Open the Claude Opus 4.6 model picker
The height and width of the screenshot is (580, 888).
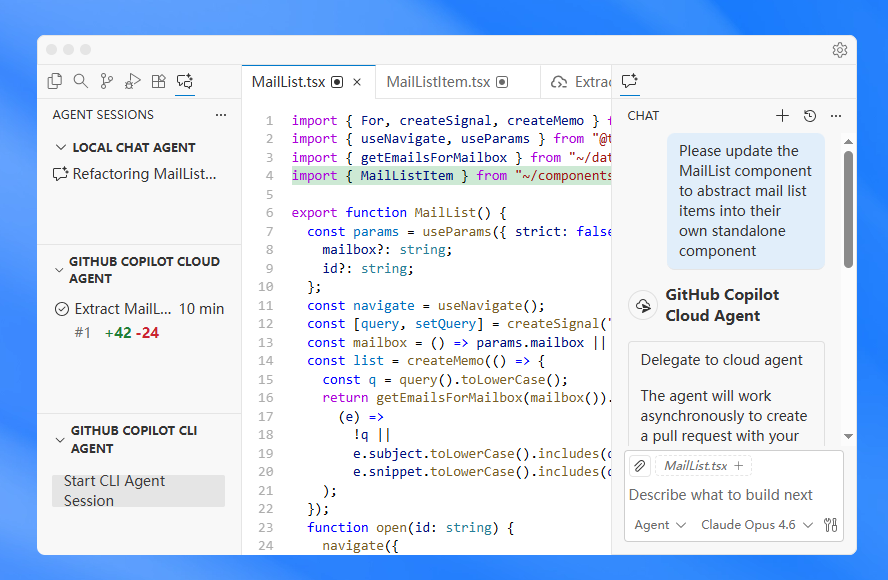[757, 525]
